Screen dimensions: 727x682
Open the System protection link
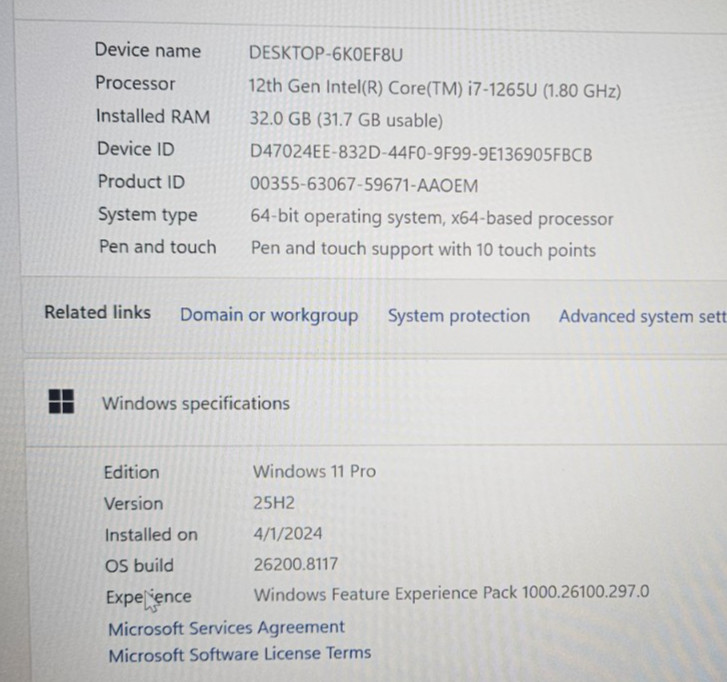click(x=459, y=316)
